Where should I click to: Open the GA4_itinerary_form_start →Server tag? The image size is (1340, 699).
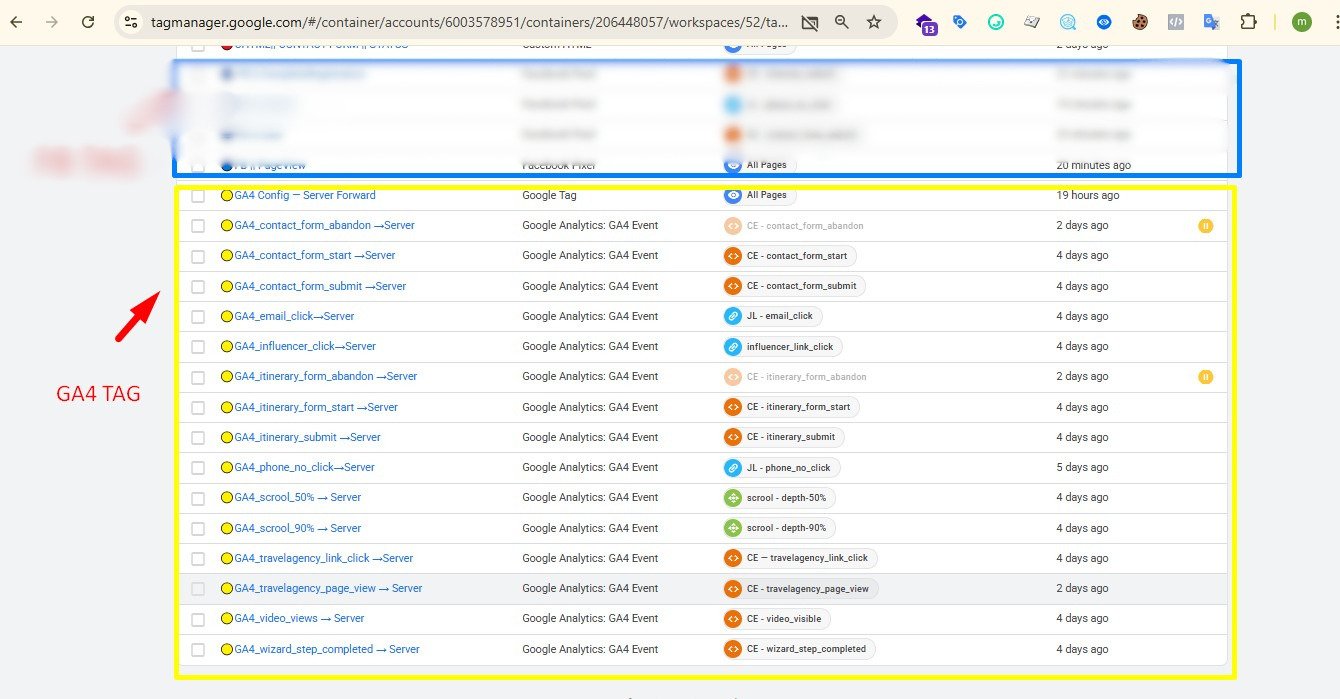tap(316, 407)
